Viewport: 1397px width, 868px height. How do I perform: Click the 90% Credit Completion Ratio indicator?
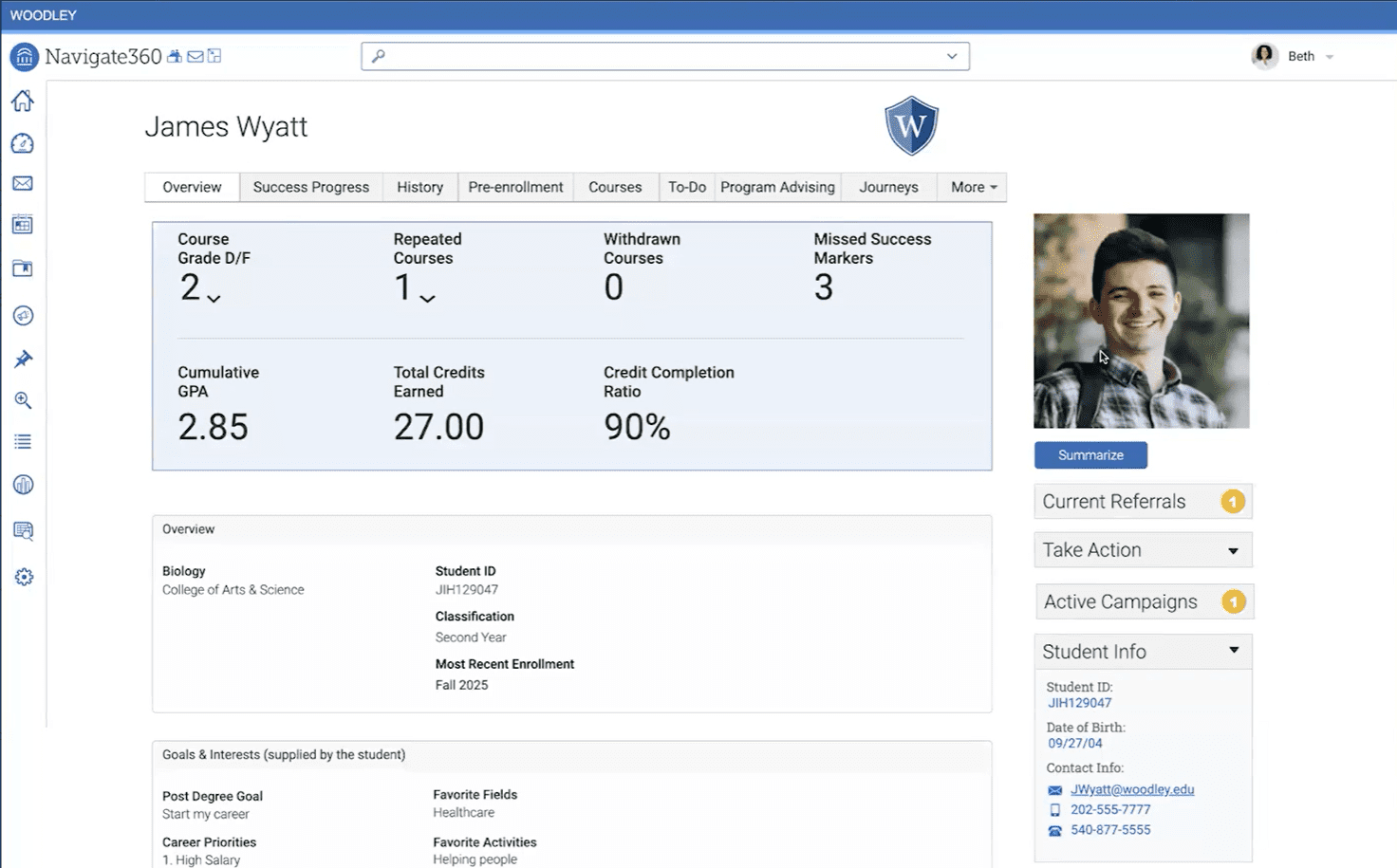coord(636,426)
